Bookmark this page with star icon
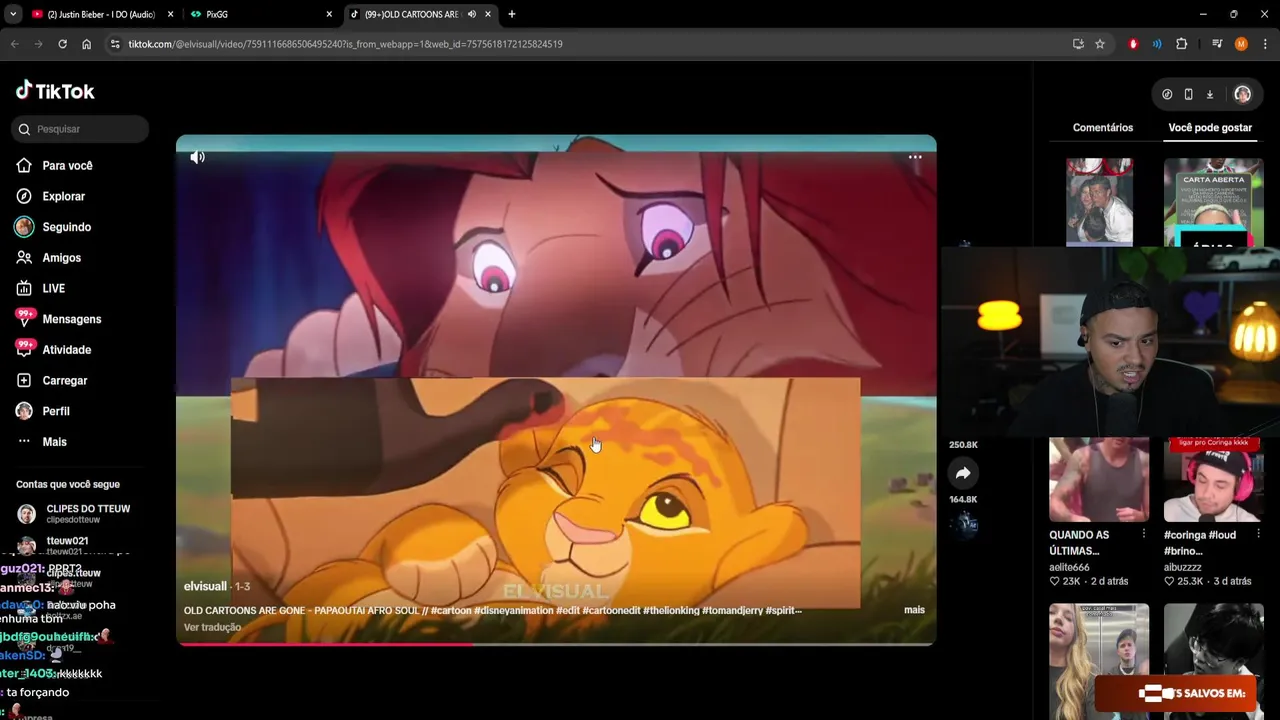Viewport: 1280px width, 720px height. point(1100,44)
